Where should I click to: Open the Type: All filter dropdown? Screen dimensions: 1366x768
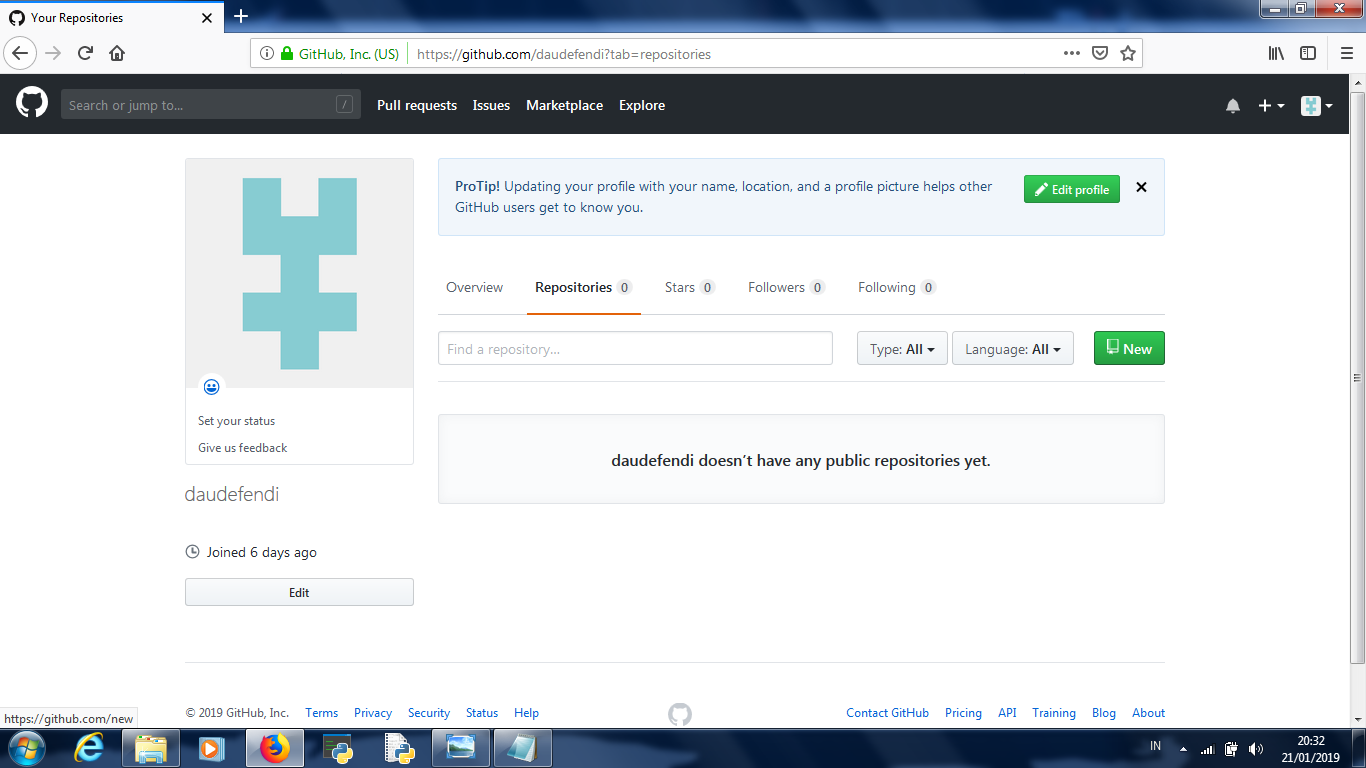click(x=901, y=348)
